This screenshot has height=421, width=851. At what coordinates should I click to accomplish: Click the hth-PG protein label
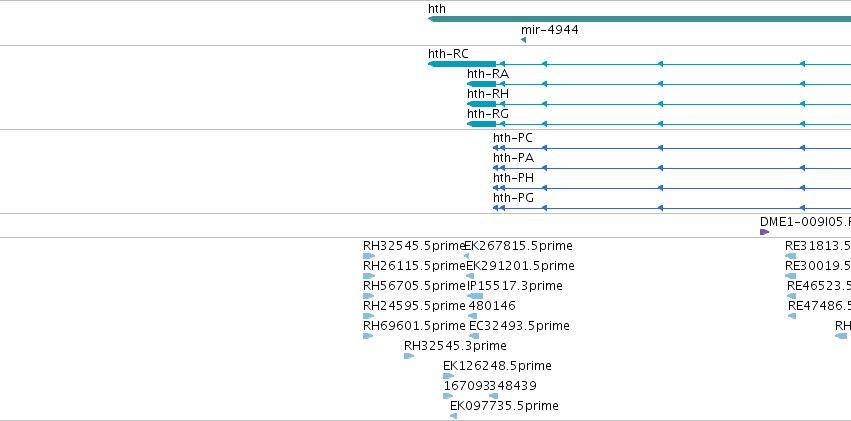pos(513,198)
